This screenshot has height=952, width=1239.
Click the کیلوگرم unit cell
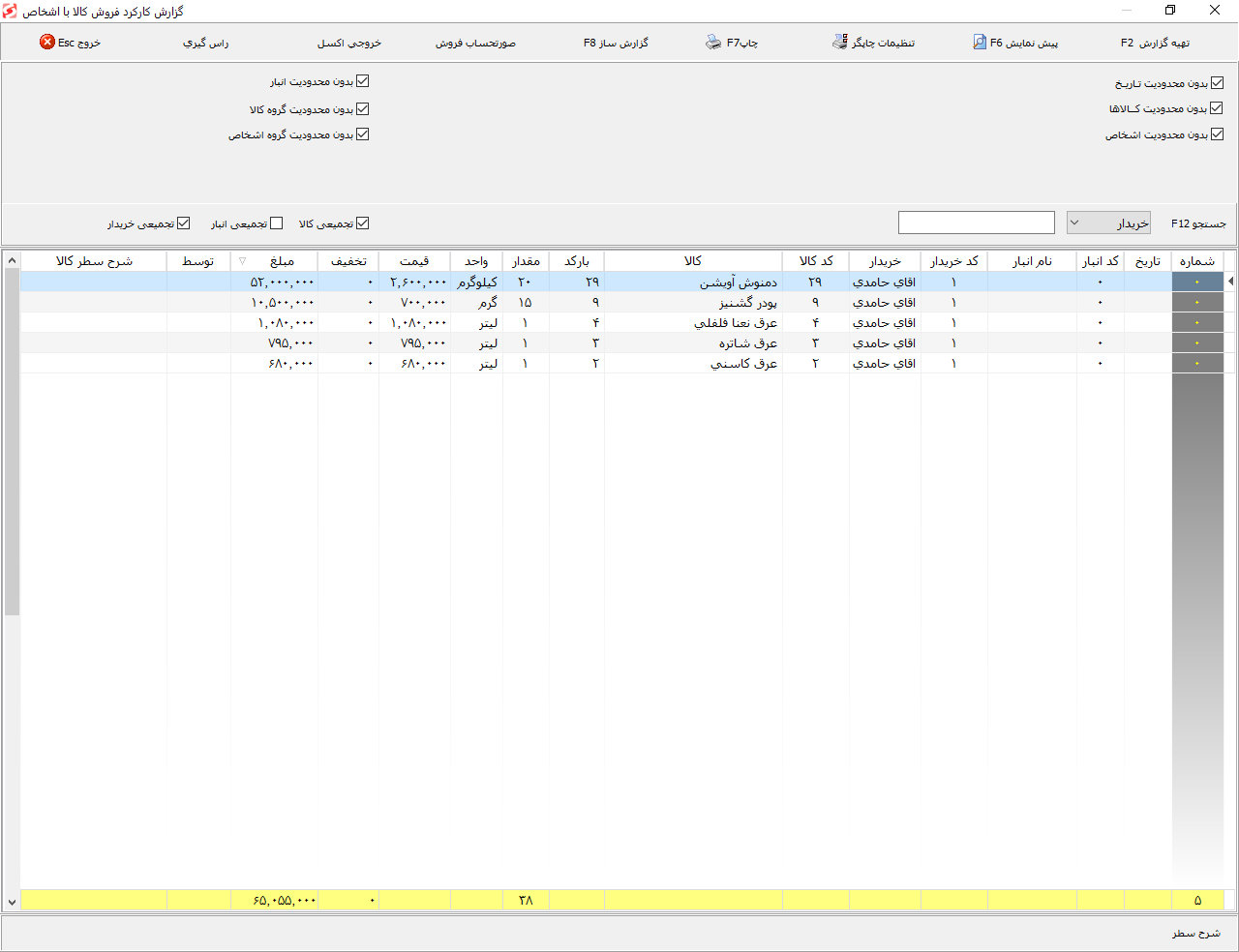tap(476, 282)
